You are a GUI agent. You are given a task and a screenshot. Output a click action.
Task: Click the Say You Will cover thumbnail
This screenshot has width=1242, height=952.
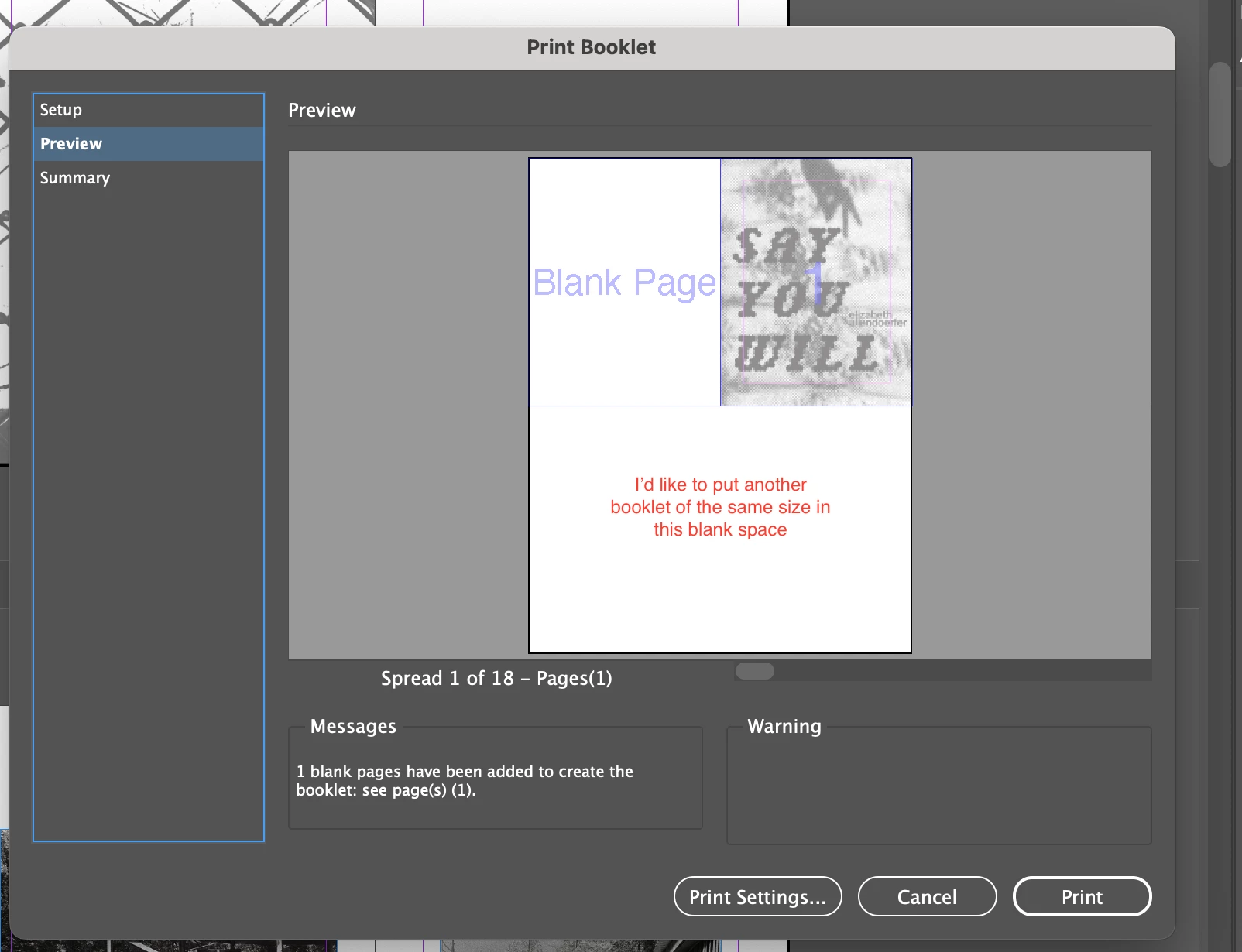pyautogui.click(x=816, y=282)
